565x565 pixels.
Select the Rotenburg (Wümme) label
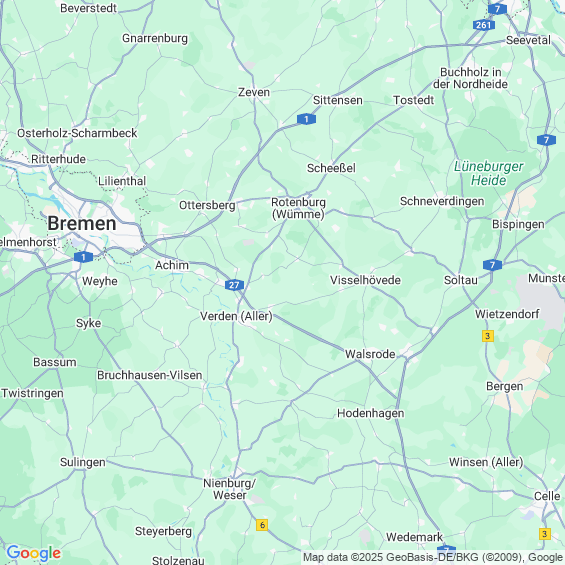tap(298, 208)
